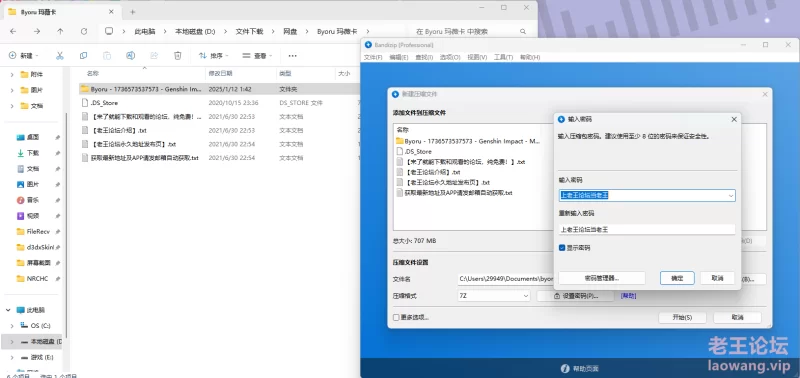Open the 工具(T) menu in Bandizip

coord(503,57)
